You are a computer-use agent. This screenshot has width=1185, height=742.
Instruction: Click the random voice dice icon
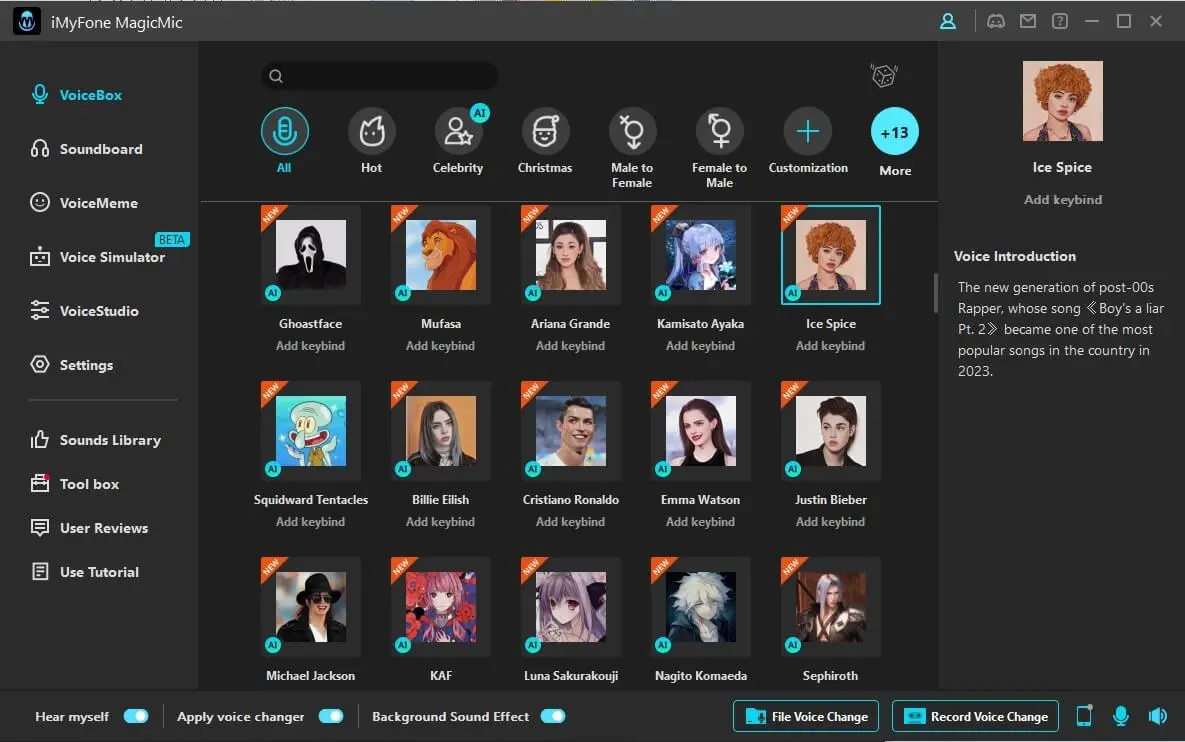coord(883,76)
